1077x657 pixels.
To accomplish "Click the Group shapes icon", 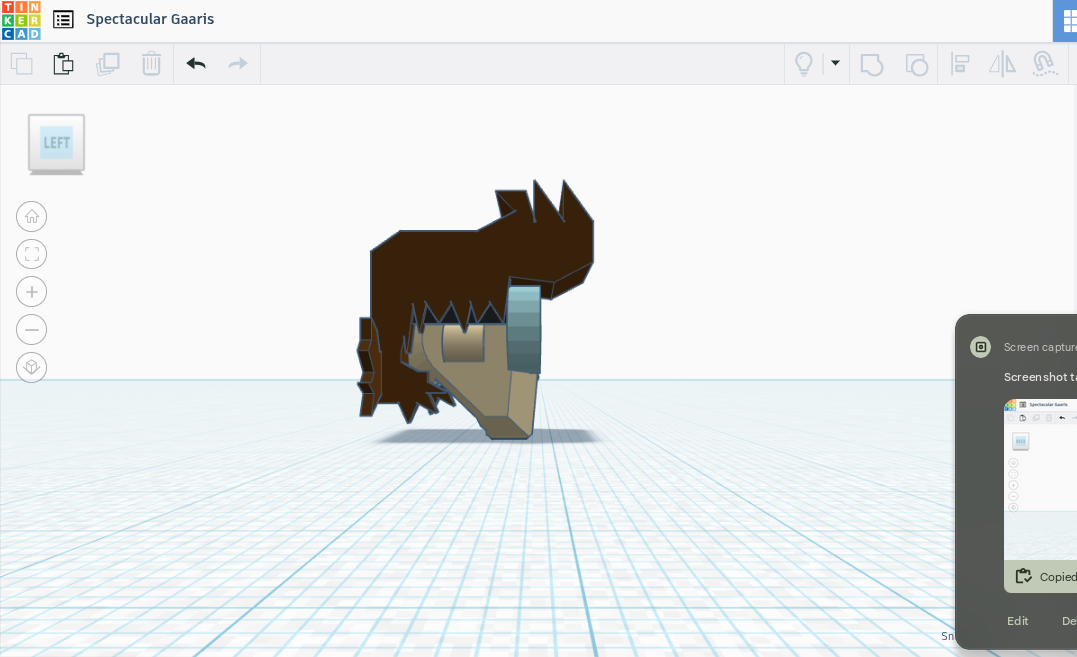I will click(872, 65).
